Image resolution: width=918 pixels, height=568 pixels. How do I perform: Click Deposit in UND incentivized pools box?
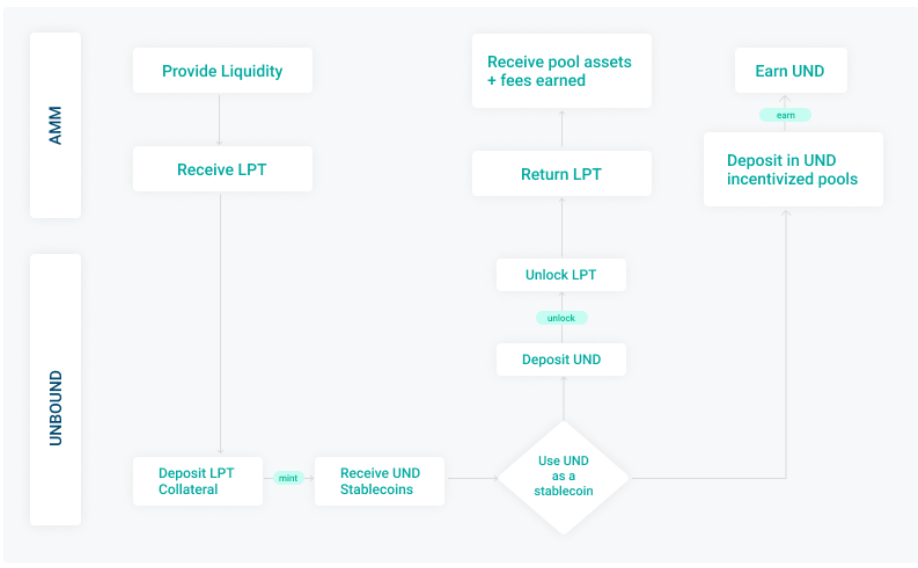(x=792, y=170)
